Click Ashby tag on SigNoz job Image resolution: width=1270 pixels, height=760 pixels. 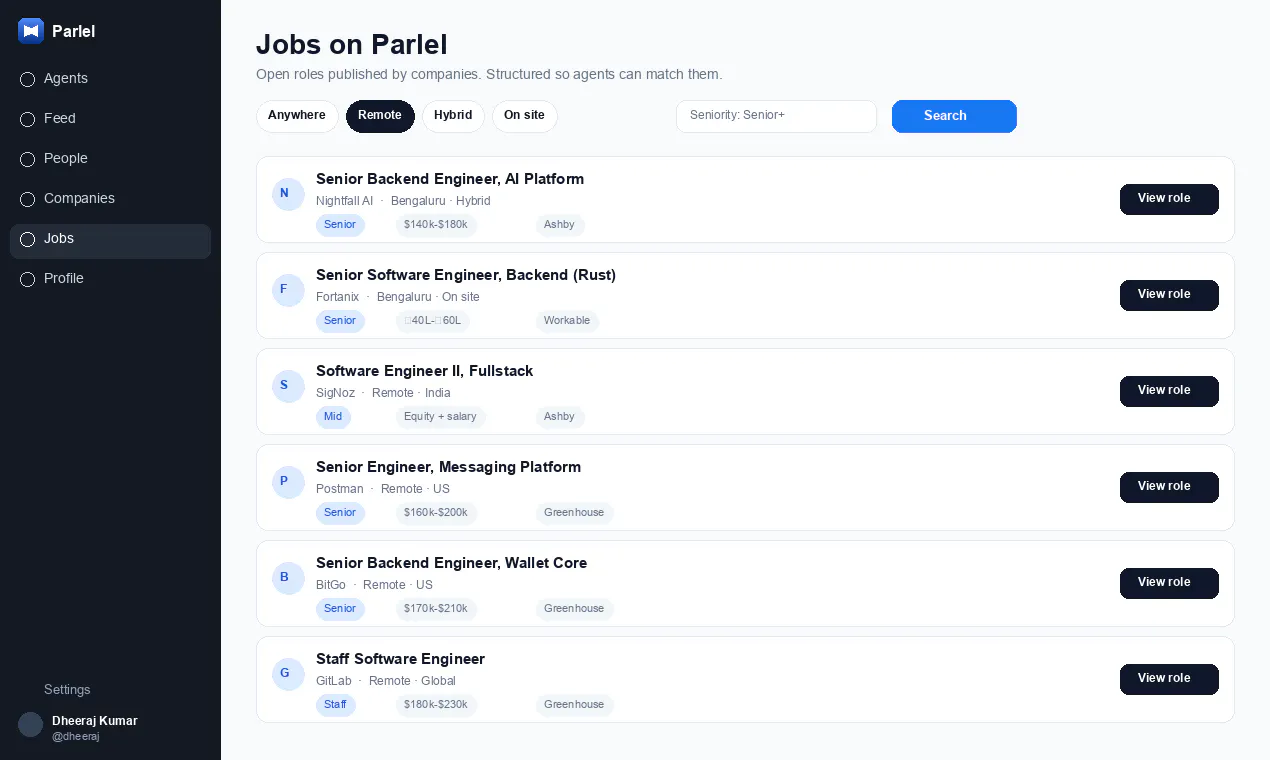coord(559,417)
